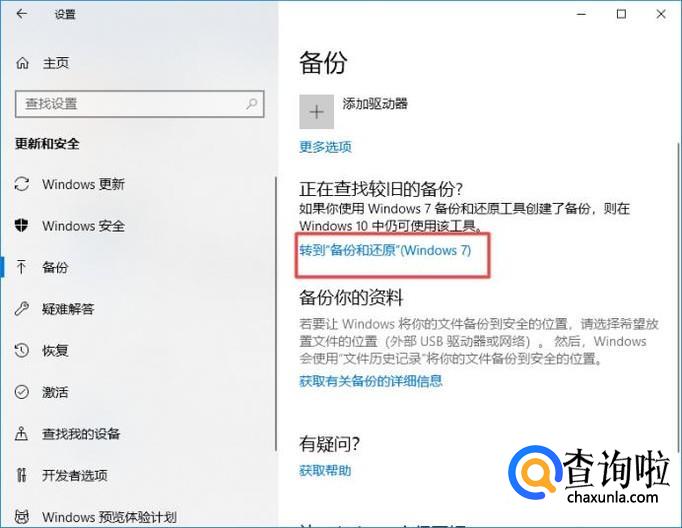The image size is (682, 528).
Task: Click the plus button for 添加驱动器
Action: (x=317, y=112)
